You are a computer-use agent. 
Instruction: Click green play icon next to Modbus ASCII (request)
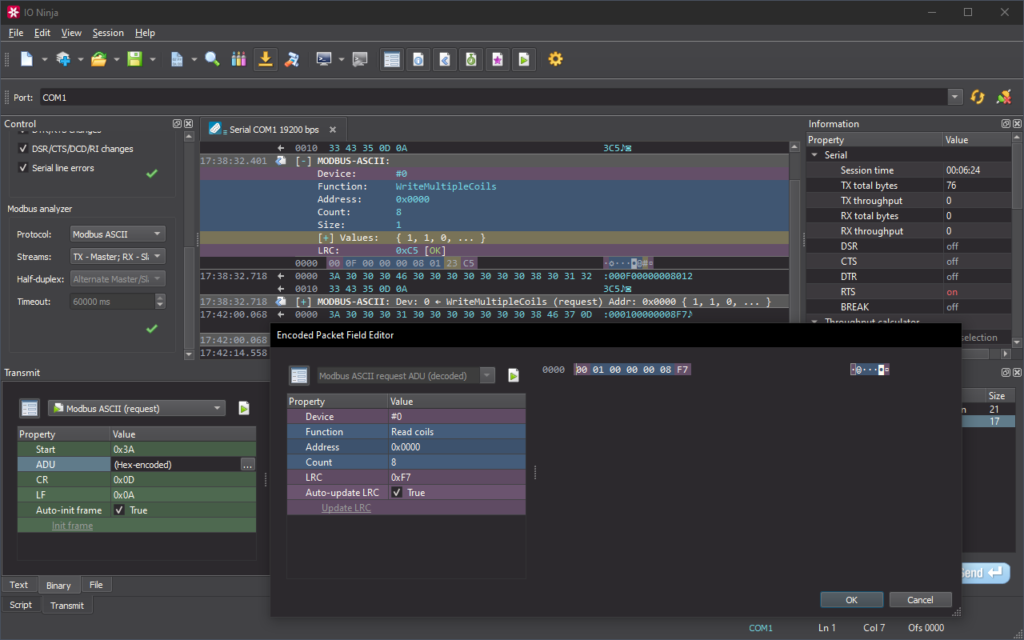243,408
